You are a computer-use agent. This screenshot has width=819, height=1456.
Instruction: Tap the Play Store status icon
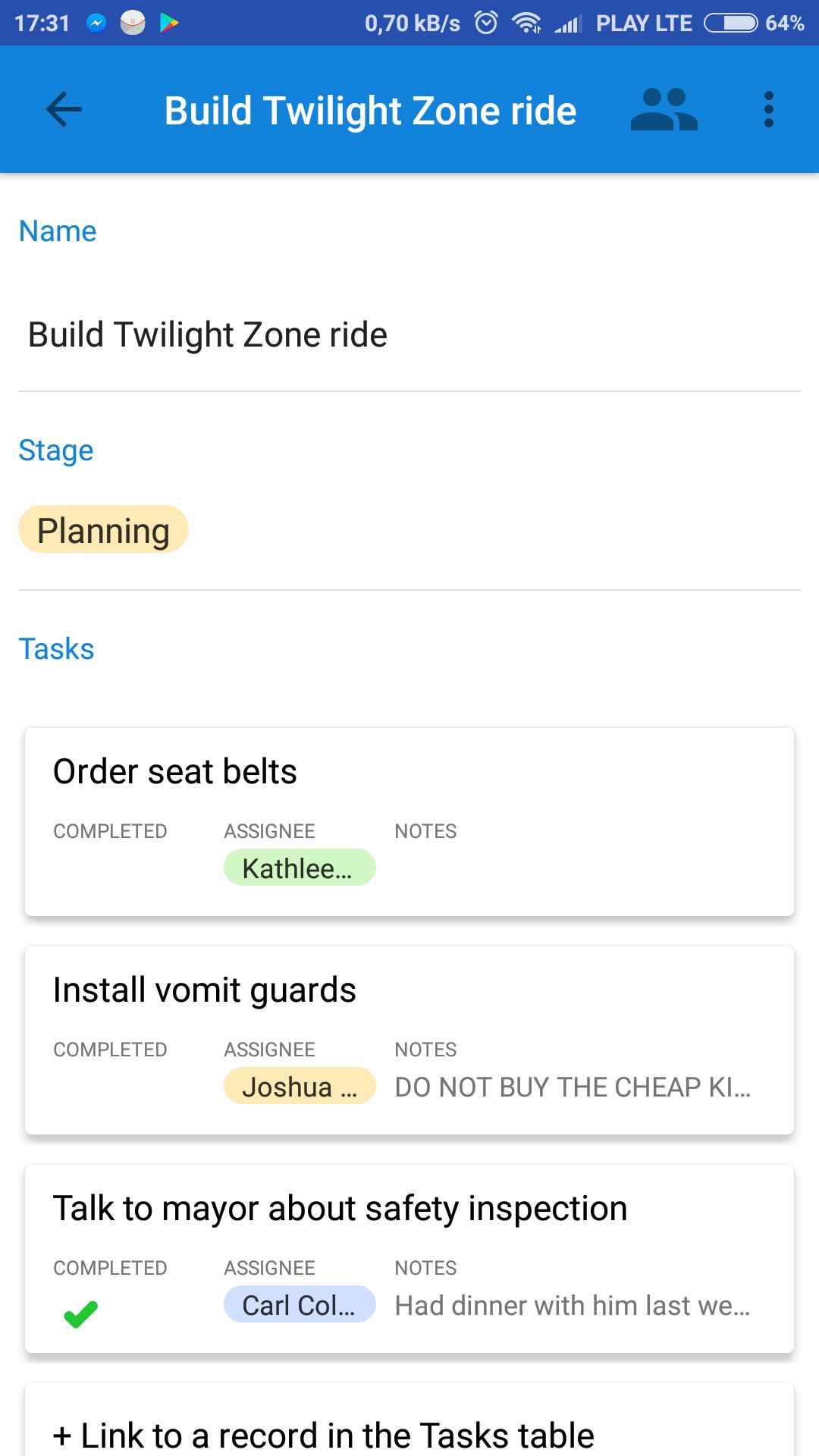coord(169,24)
